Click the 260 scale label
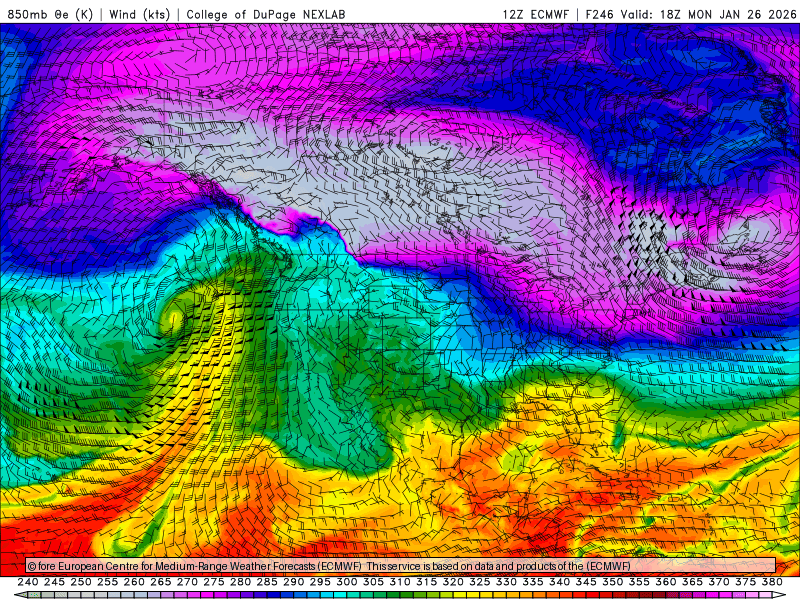 point(134,582)
